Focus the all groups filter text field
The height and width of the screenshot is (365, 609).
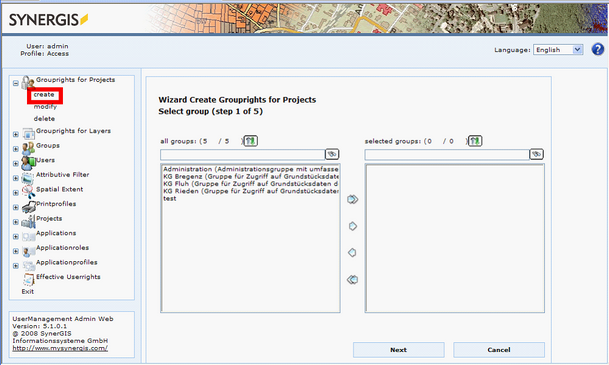pyautogui.click(x=242, y=155)
